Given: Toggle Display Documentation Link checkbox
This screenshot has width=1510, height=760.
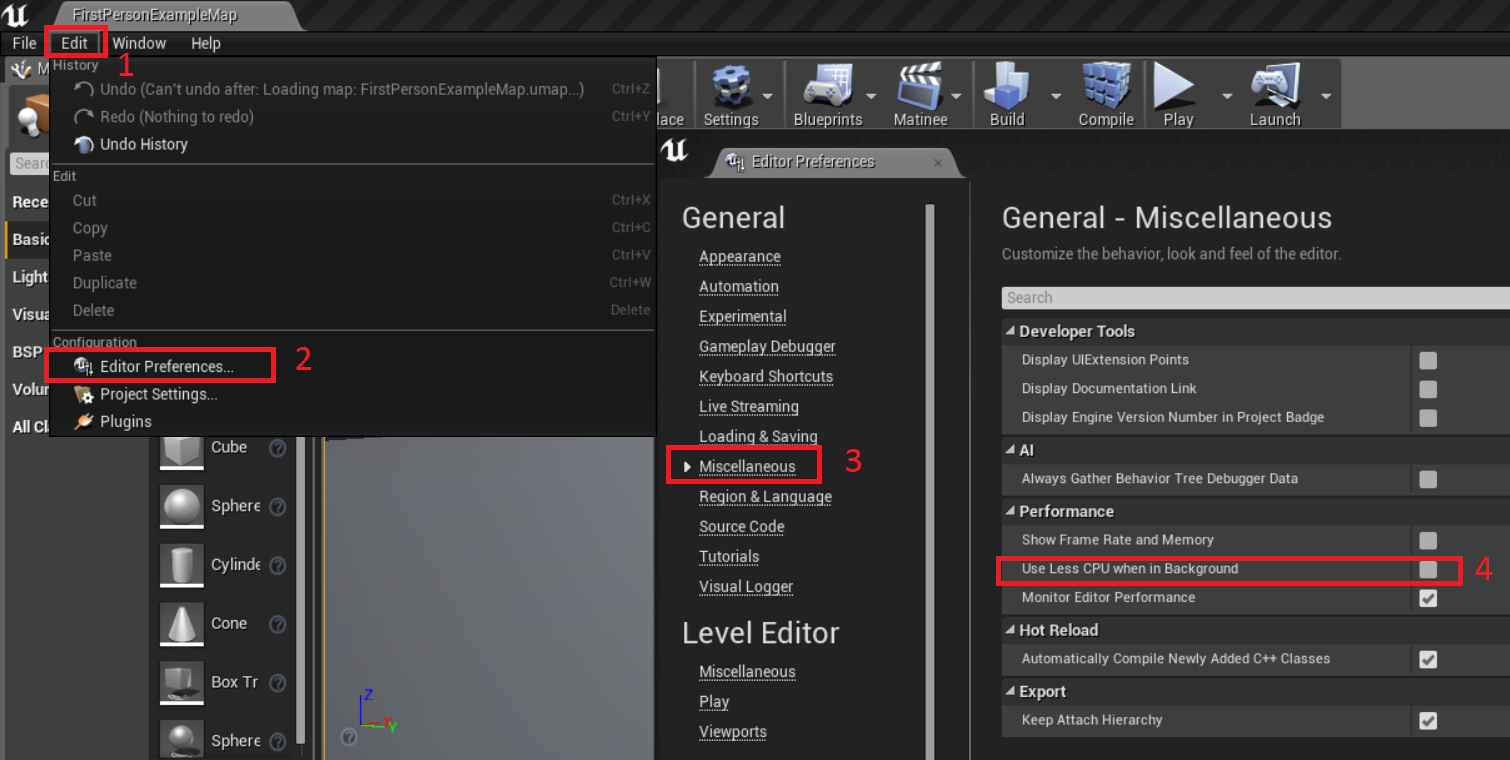Looking at the screenshot, I should (1428, 389).
